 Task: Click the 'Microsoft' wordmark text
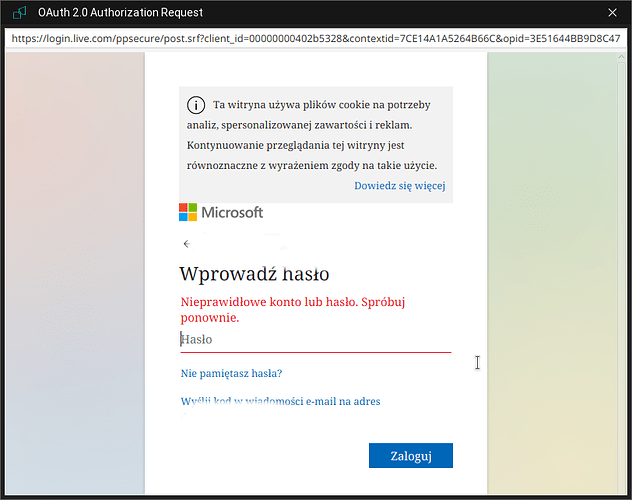tap(232, 212)
